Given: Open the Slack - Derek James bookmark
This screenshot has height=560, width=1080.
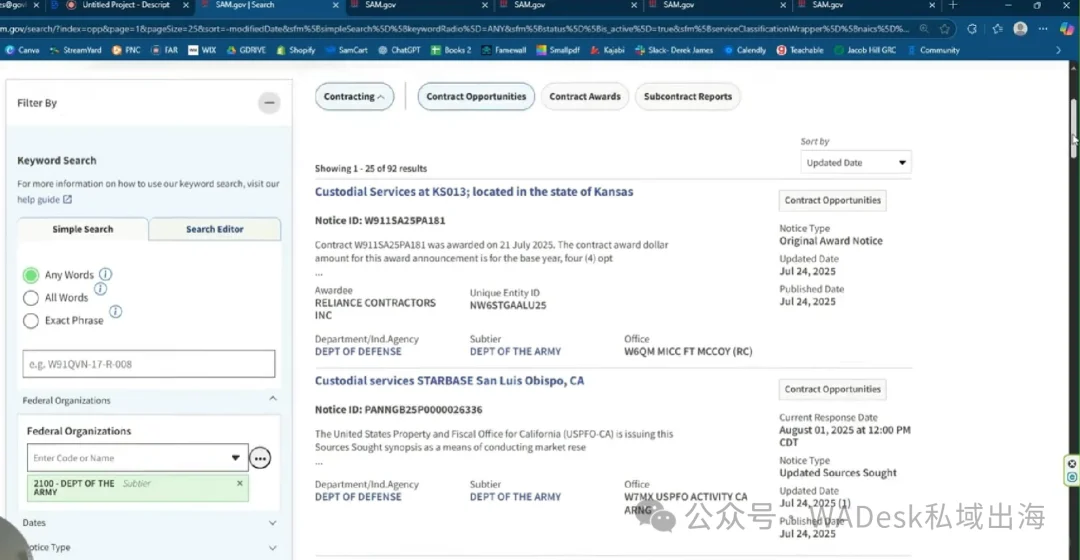Looking at the screenshot, I should (x=674, y=50).
